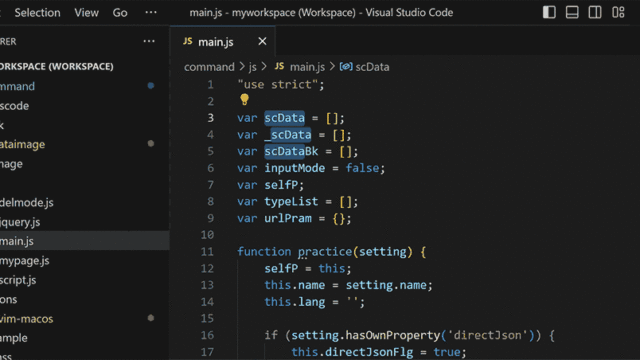Open the .vscode folder entry
The width and height of the screenshot is (640, 360).
tap(14, 106)
